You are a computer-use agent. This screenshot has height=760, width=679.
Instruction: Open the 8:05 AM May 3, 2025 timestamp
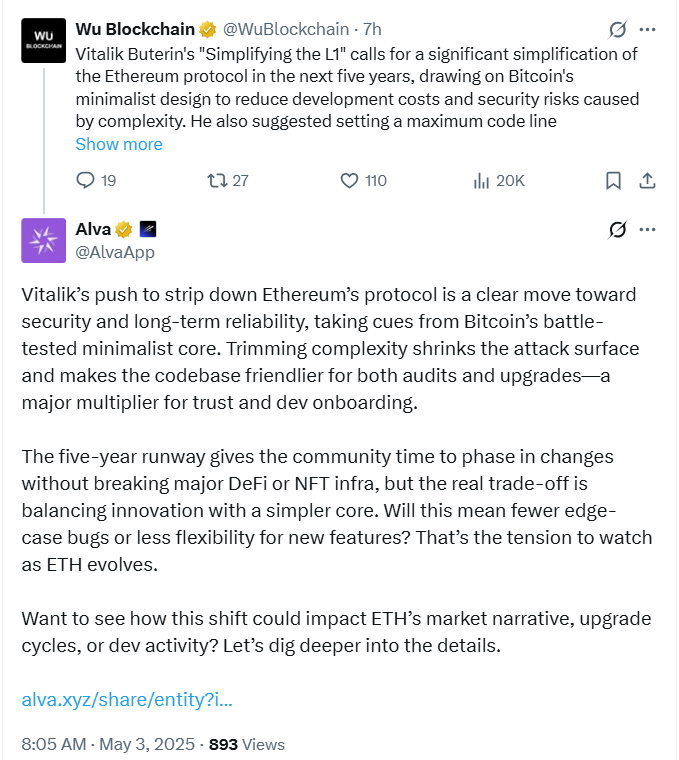click(x=108, y=744)
